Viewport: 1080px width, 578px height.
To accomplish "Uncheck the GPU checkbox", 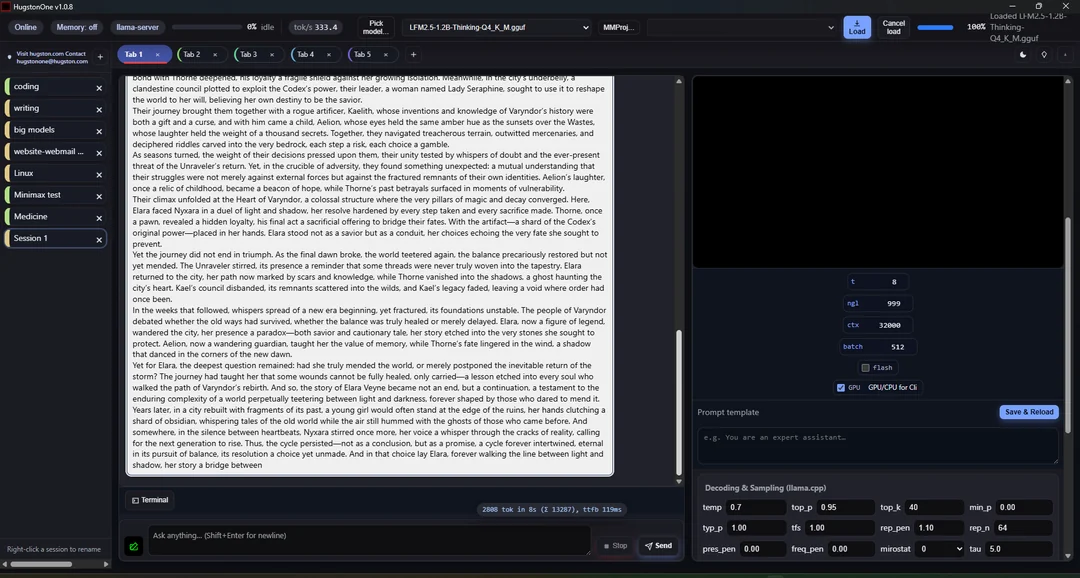I will coord(840,388).
